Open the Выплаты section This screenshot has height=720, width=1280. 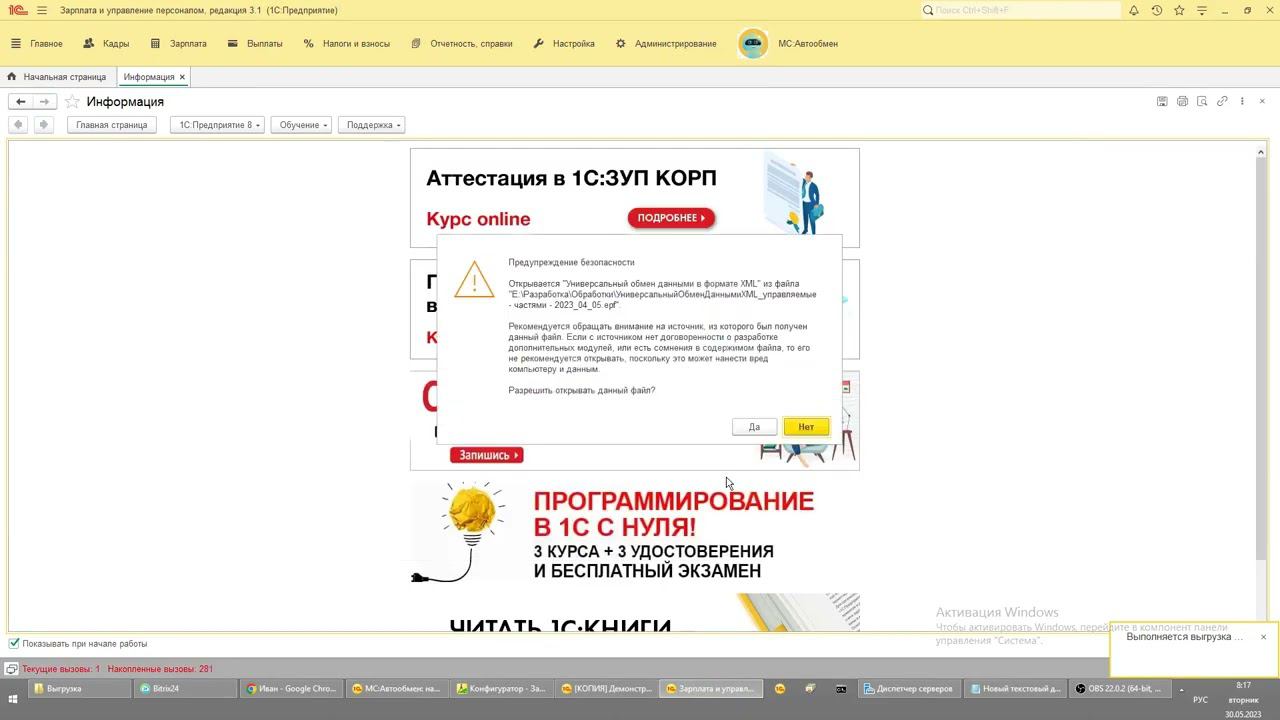coord(255,44)
